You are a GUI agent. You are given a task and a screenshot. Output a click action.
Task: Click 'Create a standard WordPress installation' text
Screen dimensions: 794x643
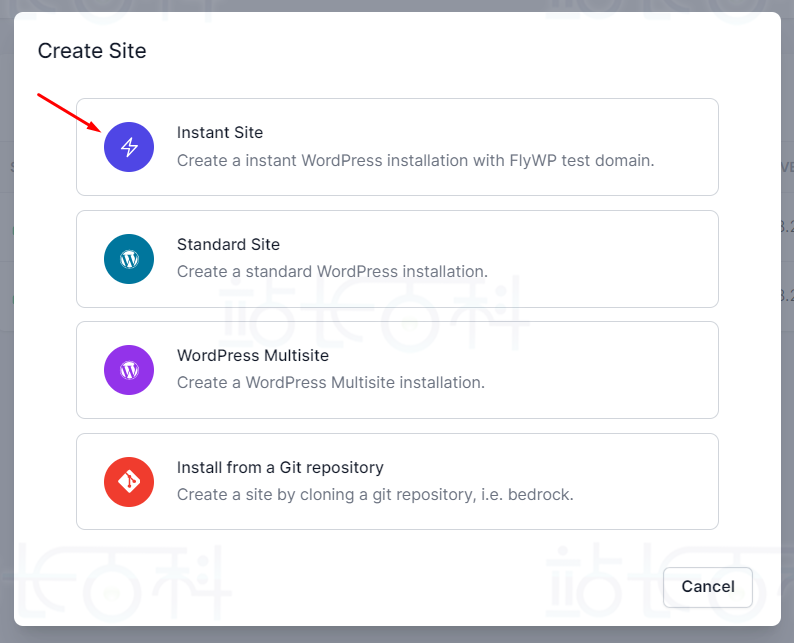[332, 271]
